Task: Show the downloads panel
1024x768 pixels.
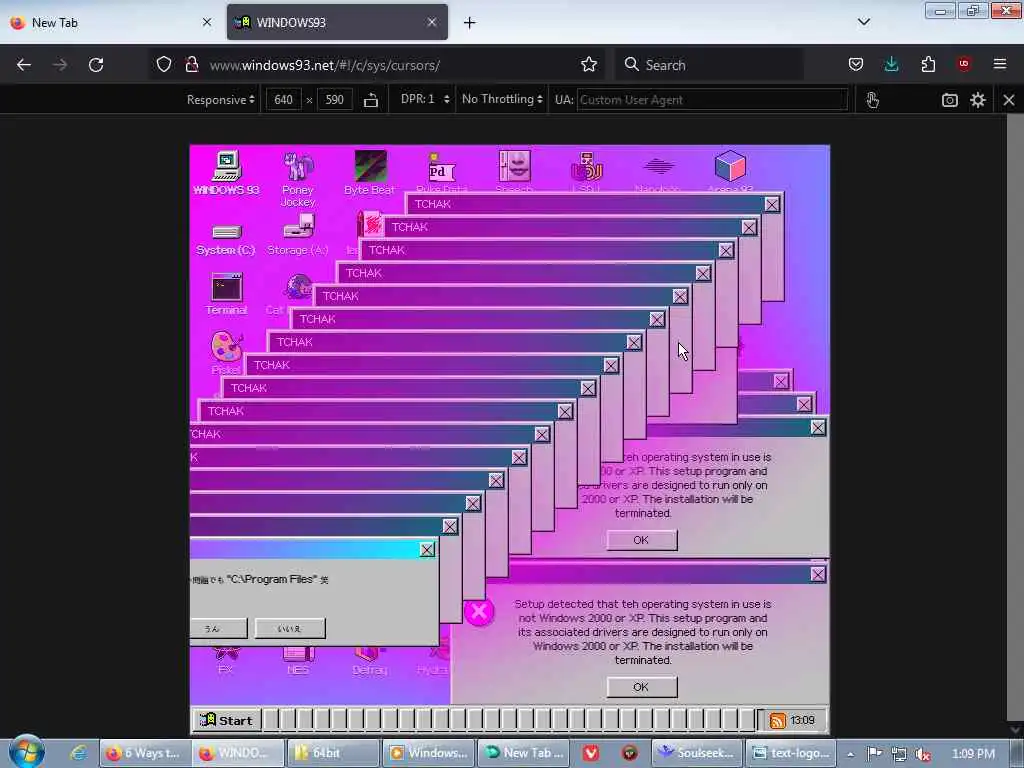Action: coord(891,65)
